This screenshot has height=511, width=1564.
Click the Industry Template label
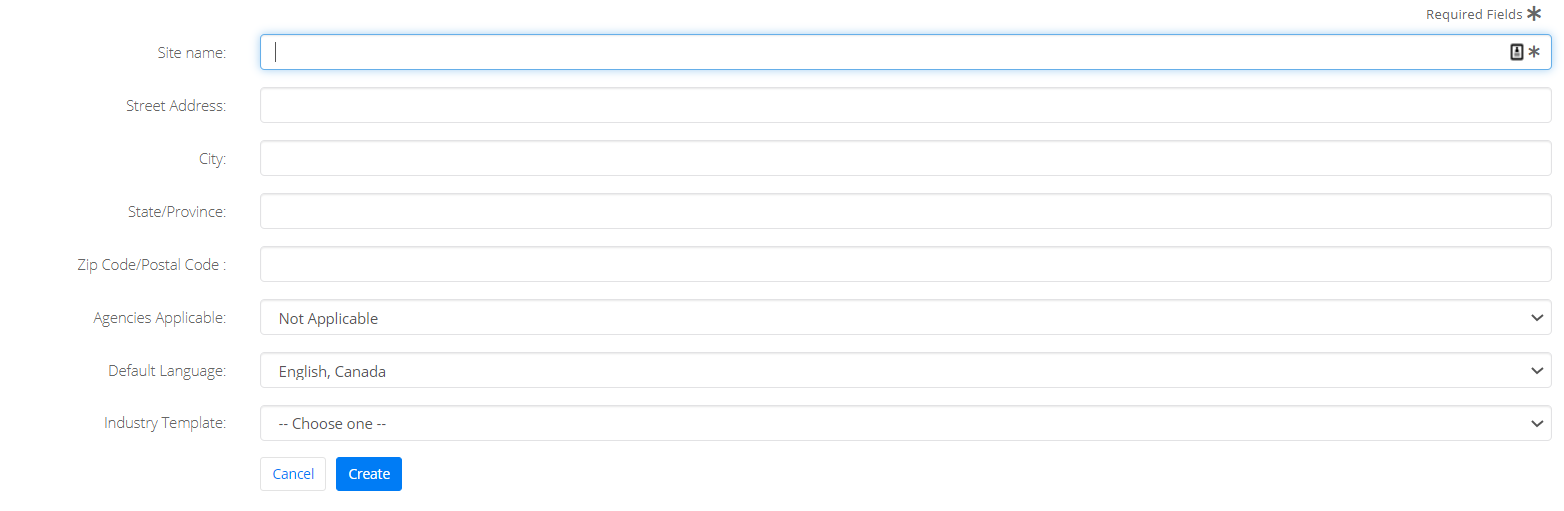[165, 423]
